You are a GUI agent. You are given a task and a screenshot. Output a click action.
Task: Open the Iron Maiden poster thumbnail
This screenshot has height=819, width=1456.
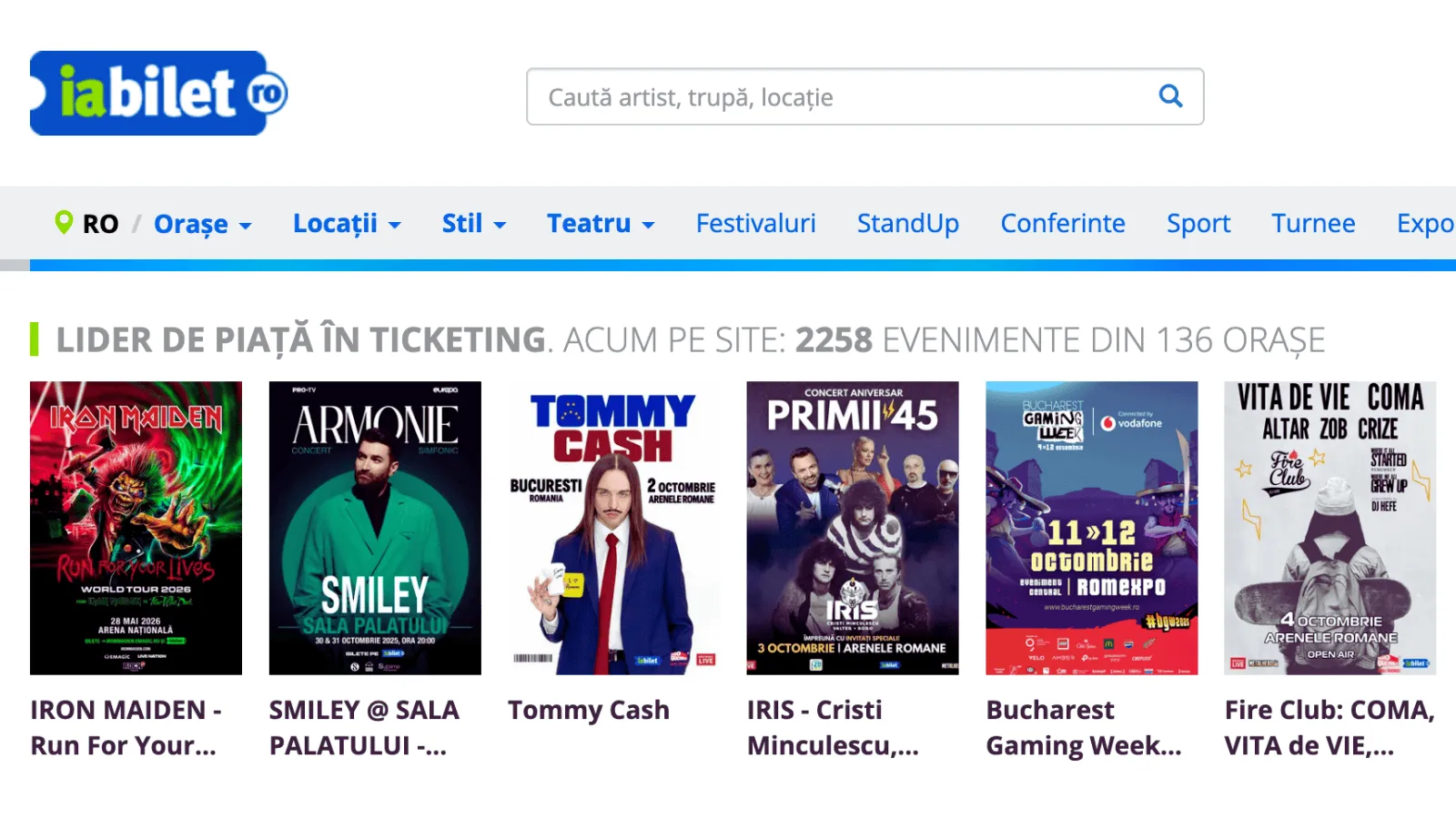click(136, 528)
